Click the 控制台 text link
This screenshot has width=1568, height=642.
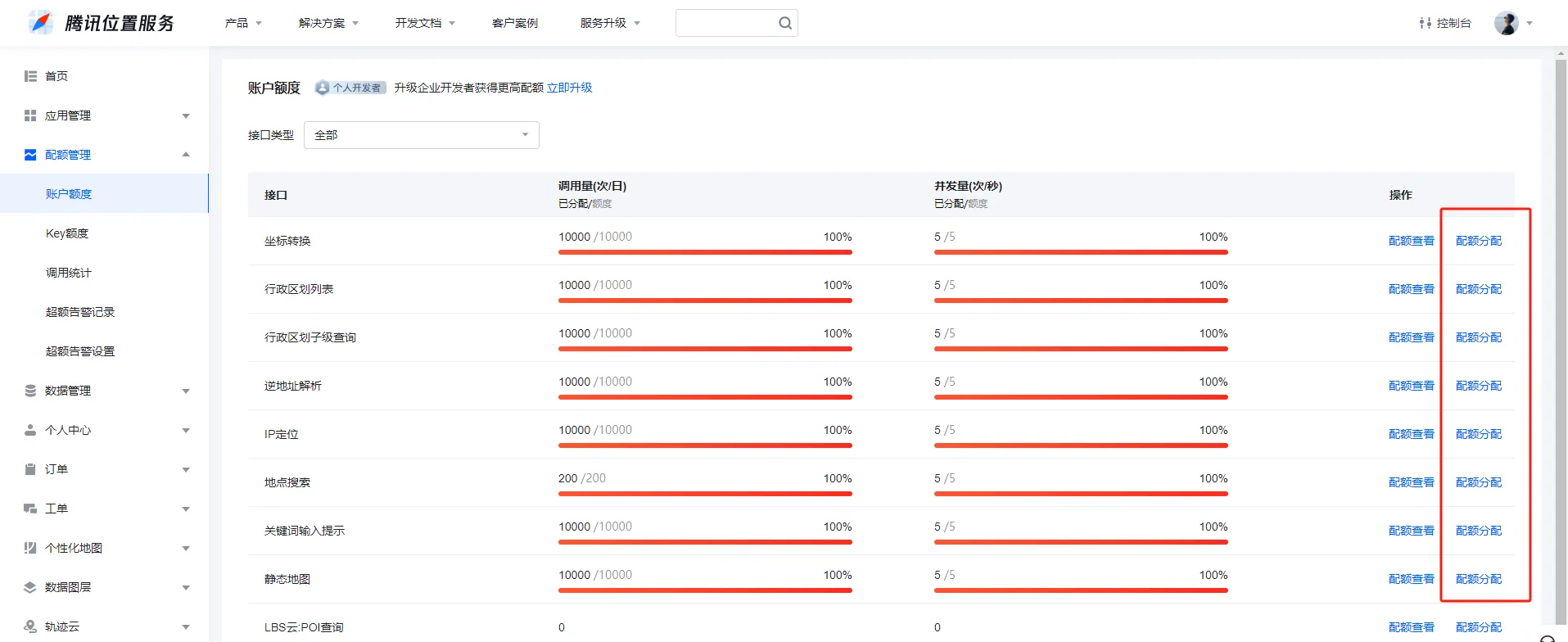pos(1453,23)
